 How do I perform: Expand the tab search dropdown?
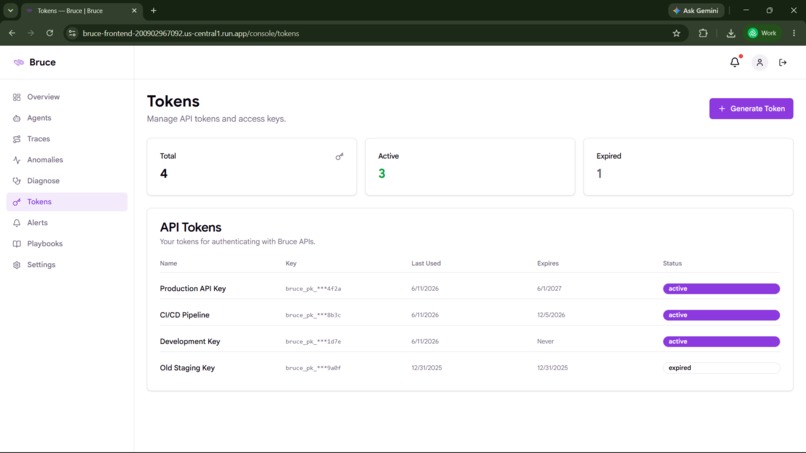pyautogui.click(x=10, y=10)
